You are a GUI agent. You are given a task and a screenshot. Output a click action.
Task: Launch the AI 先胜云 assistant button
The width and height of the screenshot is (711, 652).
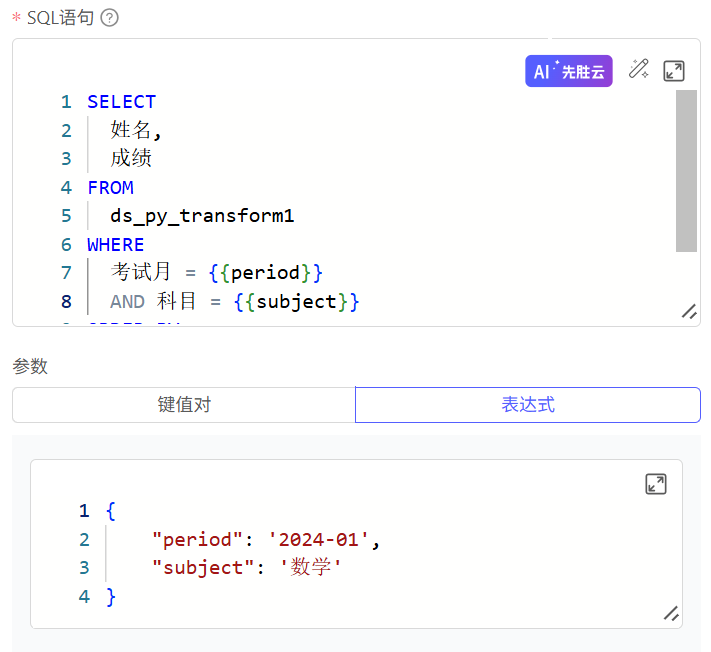[x=569, y=71]
